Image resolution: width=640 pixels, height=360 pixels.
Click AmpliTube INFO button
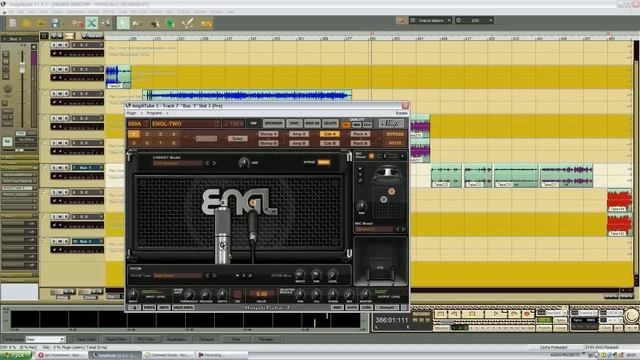point(164,307)
